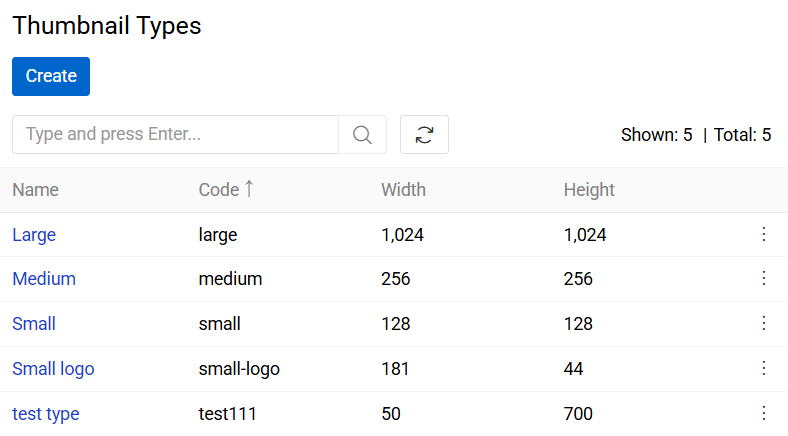Open the Large thumbnail type link
Screen dimensions: 788x436
coord(34,235)
